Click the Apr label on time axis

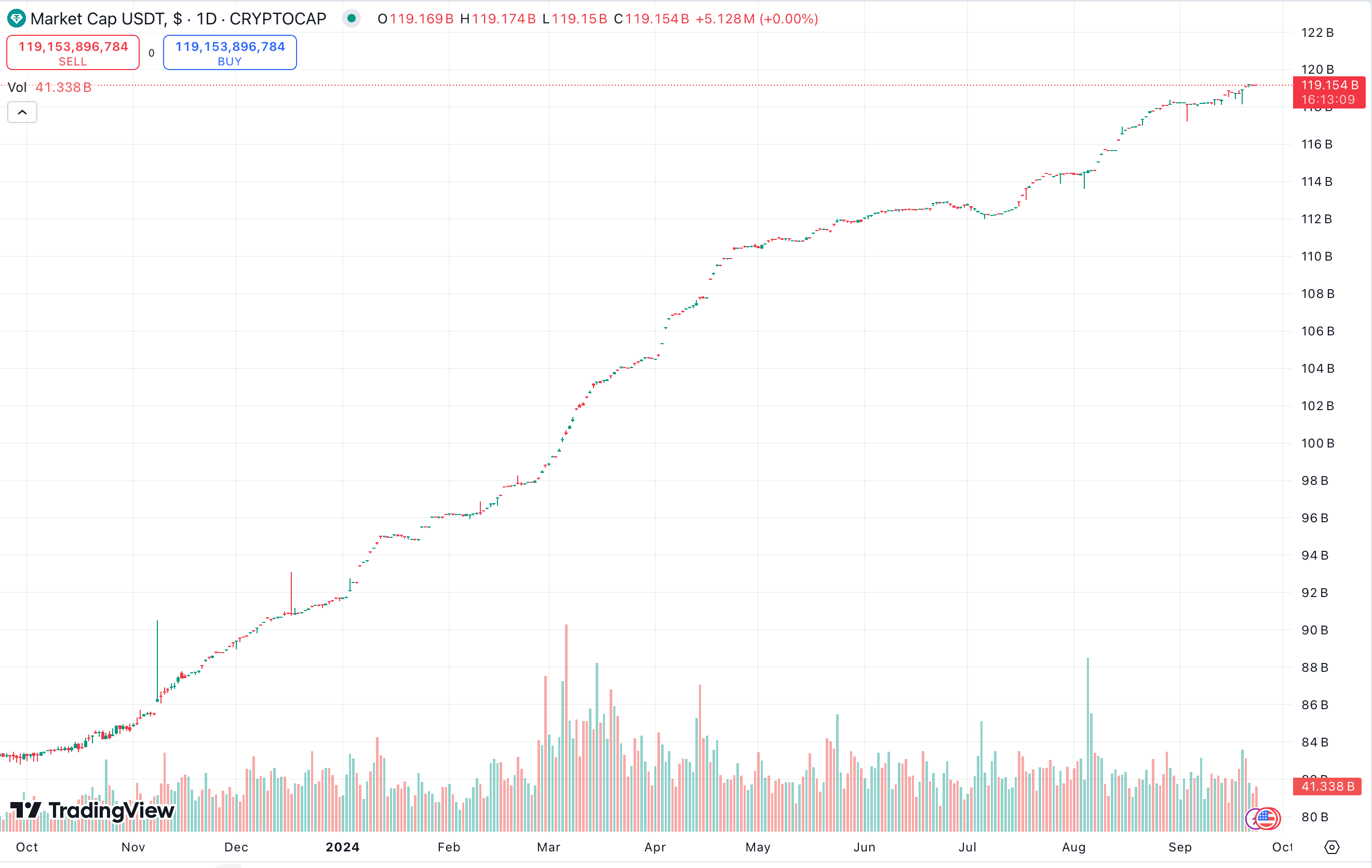click(x=655, y=847)
